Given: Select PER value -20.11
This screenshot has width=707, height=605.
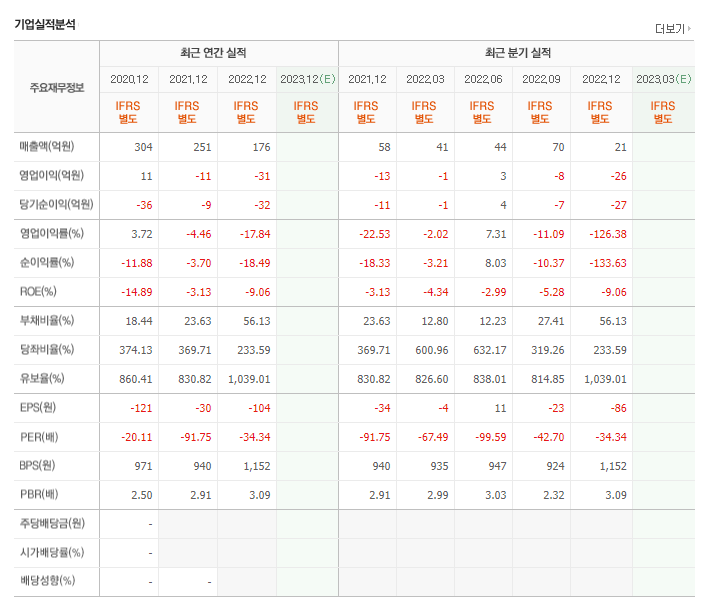Looking at the screenshot, I should [x=137, y=437].
